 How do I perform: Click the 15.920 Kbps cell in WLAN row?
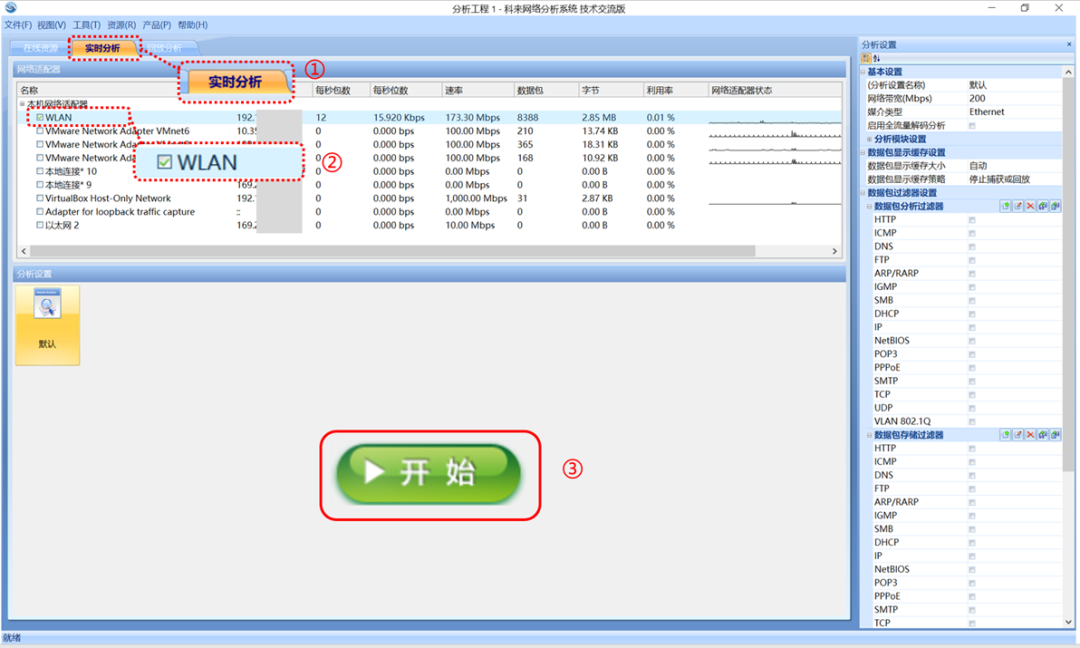[399, 117]
